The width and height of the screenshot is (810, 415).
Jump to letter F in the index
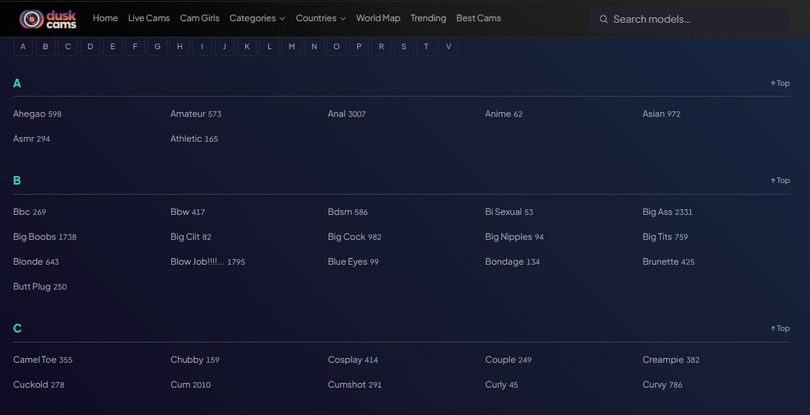pyautogui.click(x=135, y=47)
